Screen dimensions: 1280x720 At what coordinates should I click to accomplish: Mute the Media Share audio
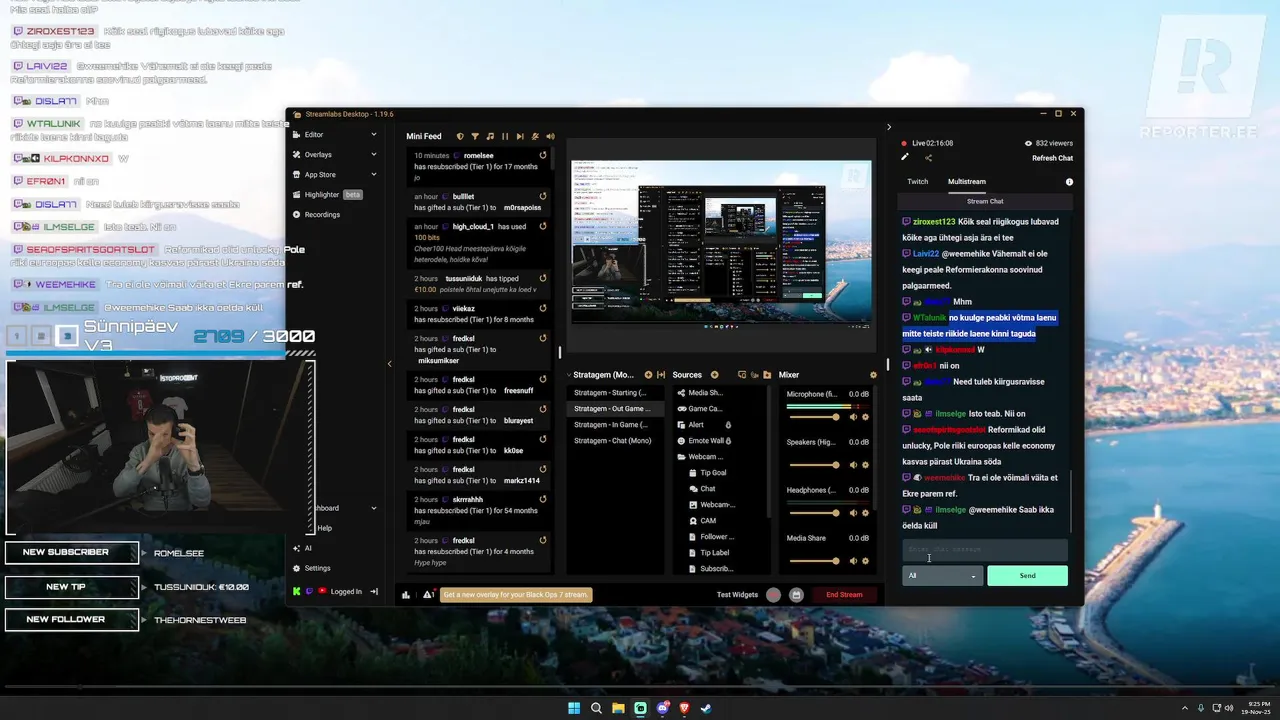[854, 561]
